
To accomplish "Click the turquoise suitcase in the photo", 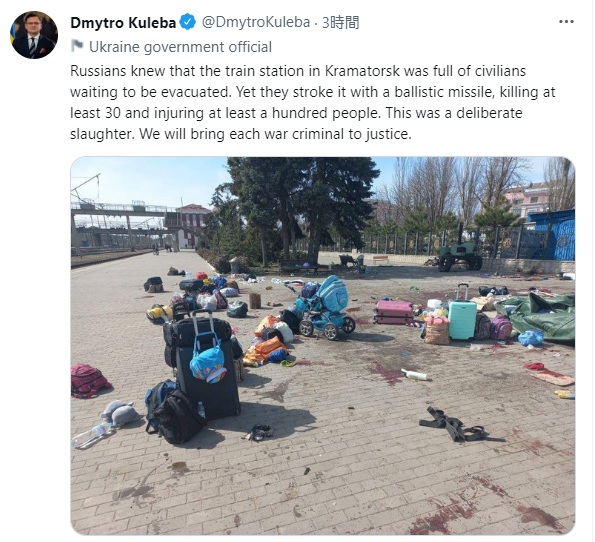I will point(462,312).
